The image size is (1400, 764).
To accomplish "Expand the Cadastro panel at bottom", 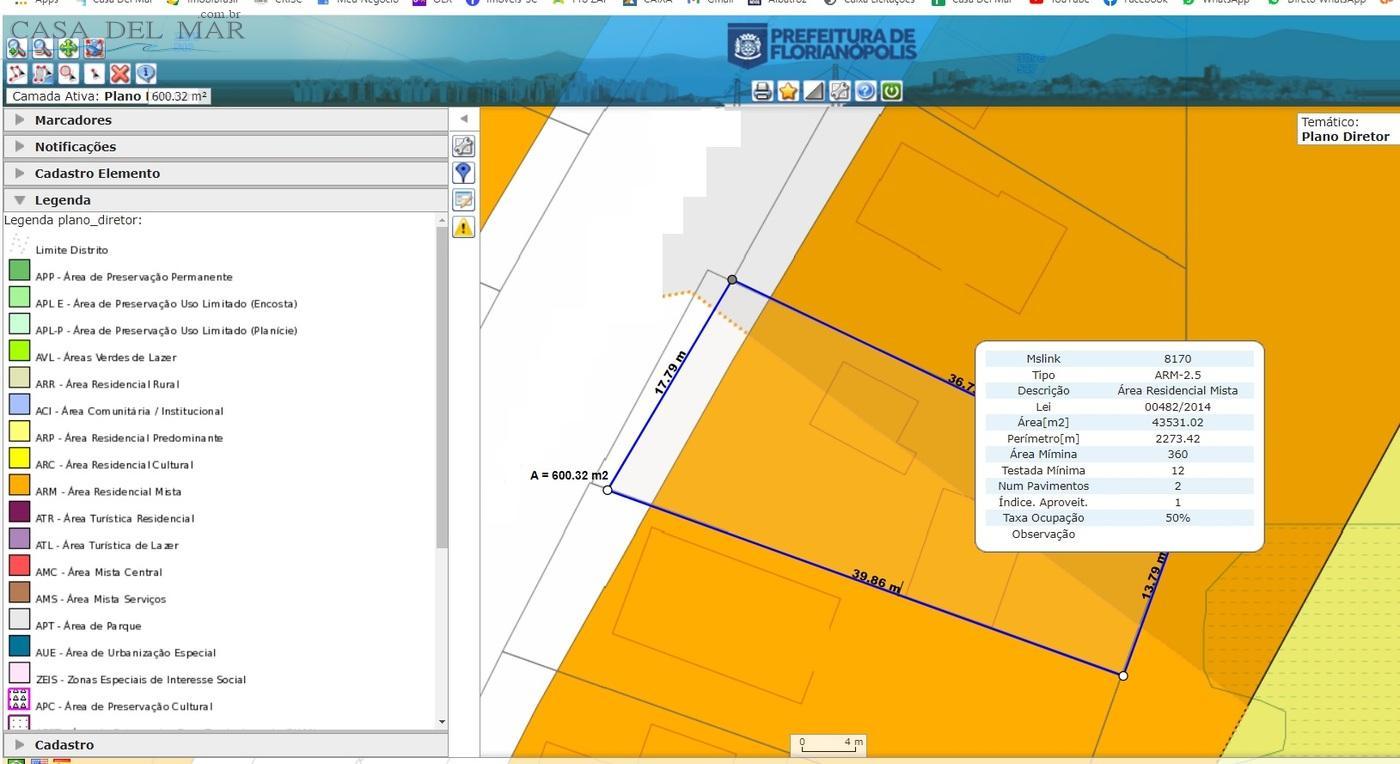I will pos(224,745).
